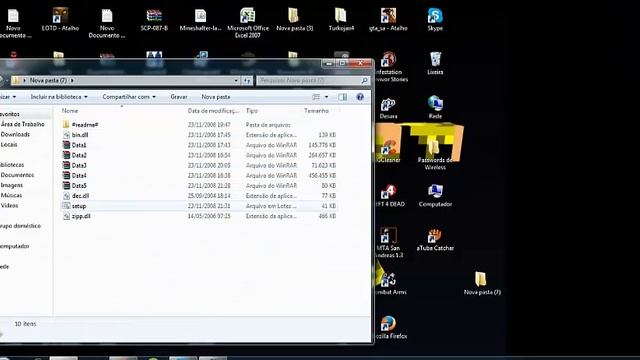Viewport: 640px width, 360px height.
Task: Open the Computador desktop icon
Action: 435,196
